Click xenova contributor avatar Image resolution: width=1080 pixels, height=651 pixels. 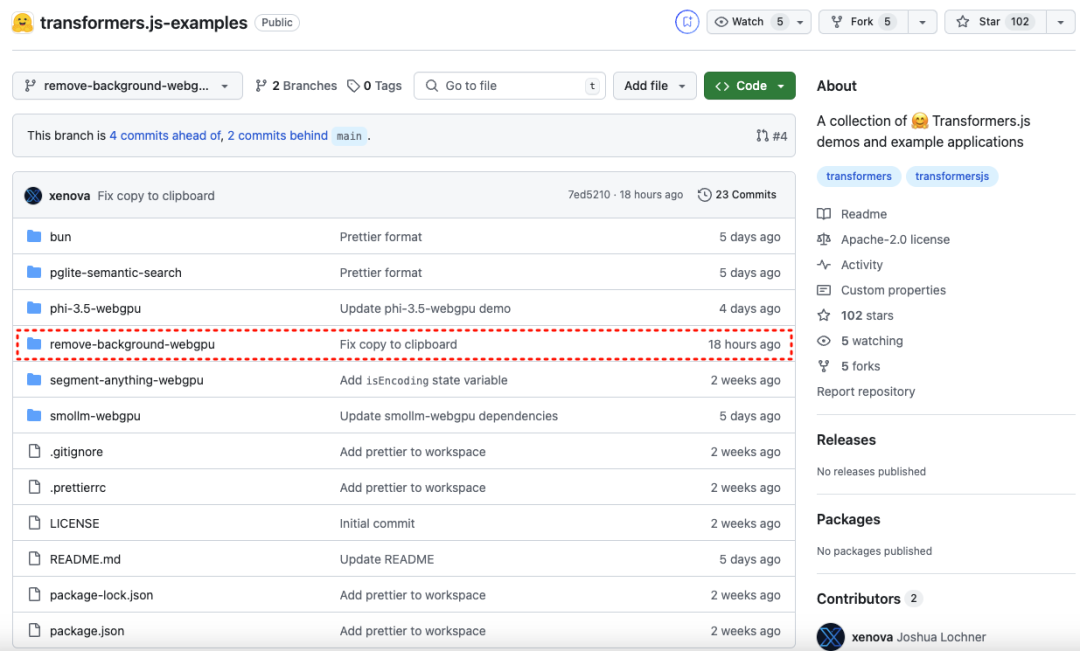click(x=831, y=637)
